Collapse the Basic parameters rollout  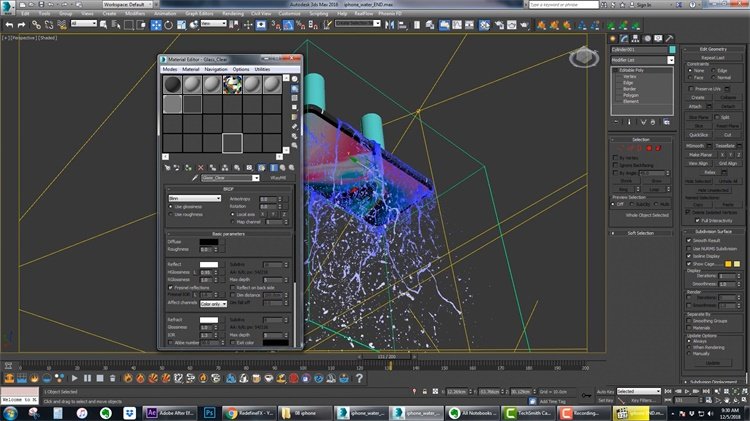pos(229,234)
